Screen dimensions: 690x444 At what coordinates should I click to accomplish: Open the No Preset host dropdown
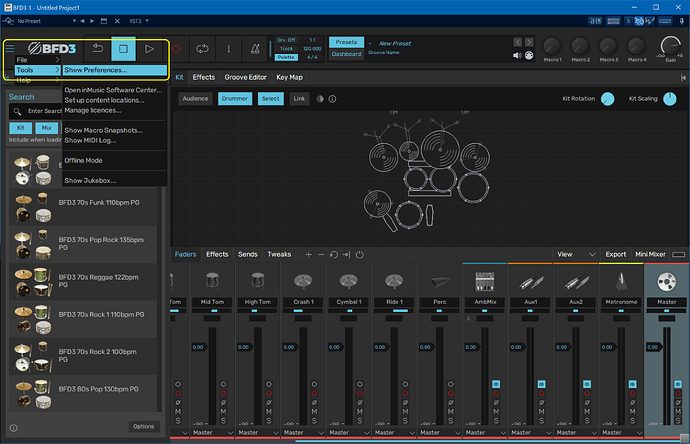point(46,21)
